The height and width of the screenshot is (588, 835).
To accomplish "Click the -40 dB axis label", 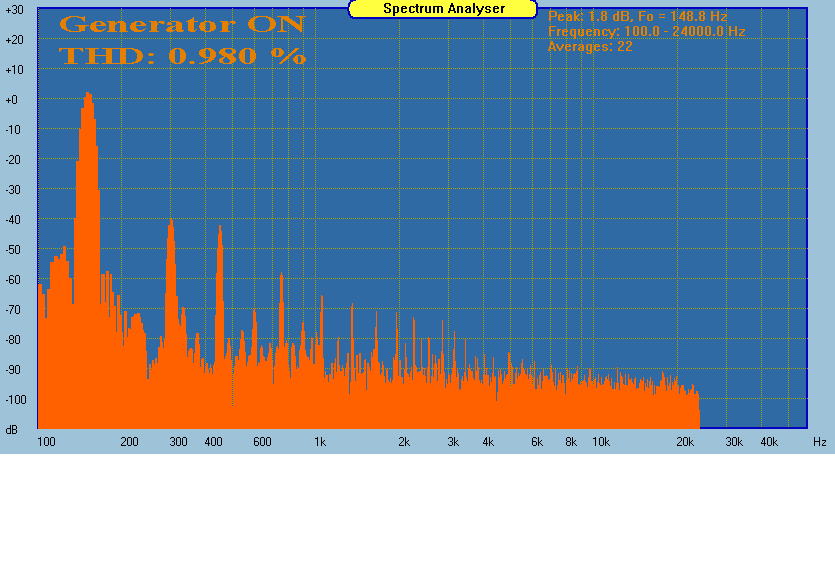I will [x=13, y=220].
